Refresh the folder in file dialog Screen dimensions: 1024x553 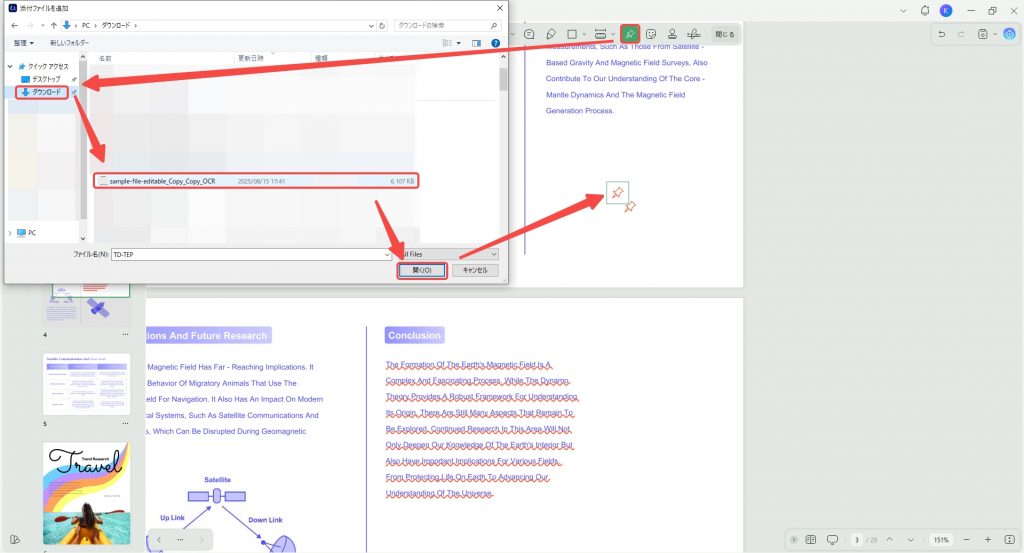pos(382,26)
